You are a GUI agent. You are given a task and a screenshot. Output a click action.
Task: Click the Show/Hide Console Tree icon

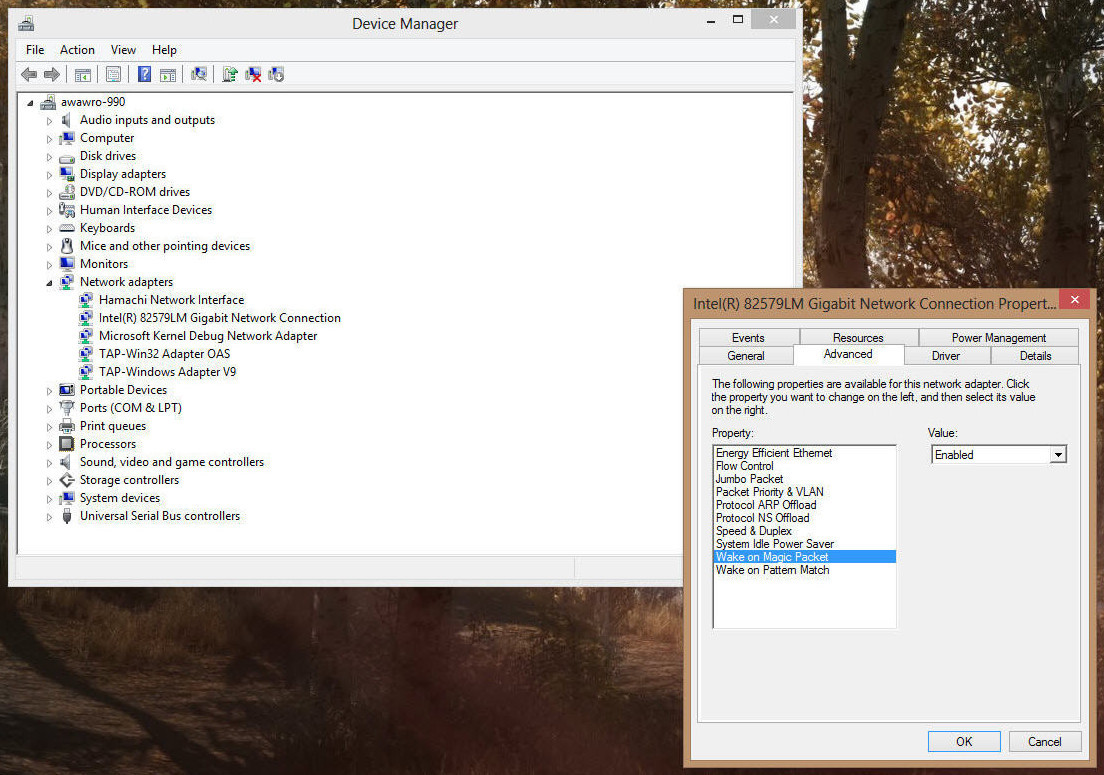[83, 74]
